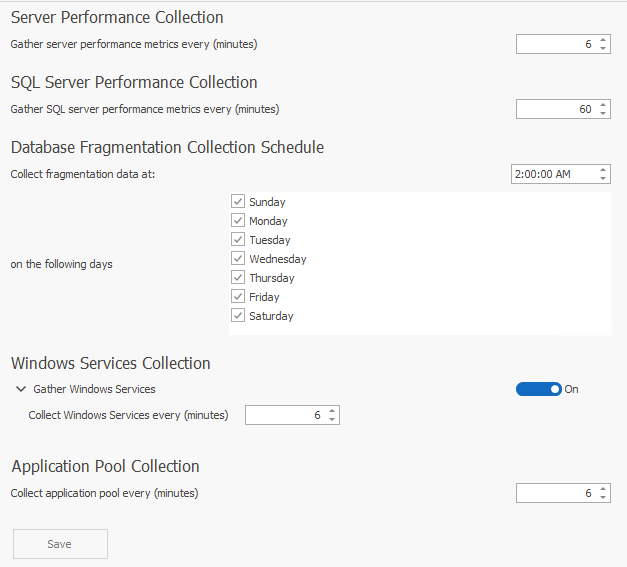Click the application pool minutes field
The image size is (627, 567).
tap(555, 493)
